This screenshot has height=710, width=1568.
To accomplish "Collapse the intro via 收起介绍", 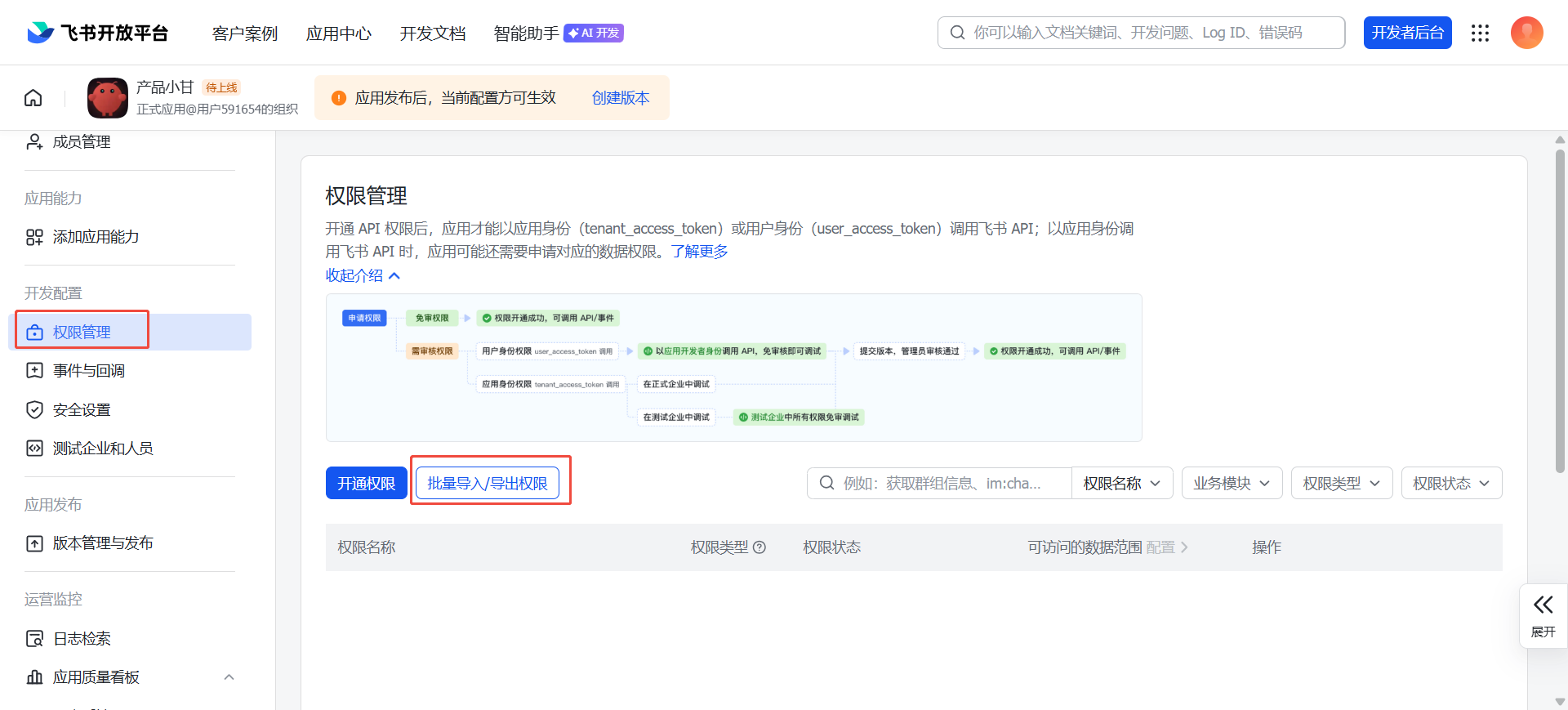I will click(x=363, y=275).
